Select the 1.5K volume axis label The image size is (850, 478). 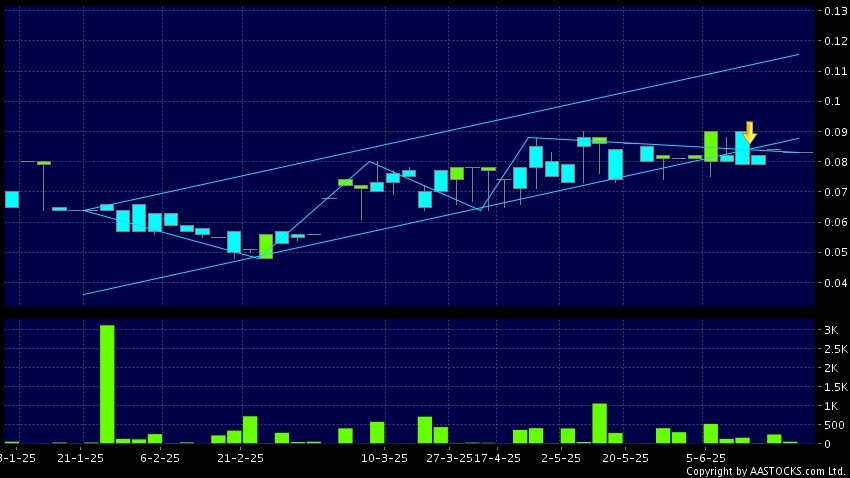836,387
